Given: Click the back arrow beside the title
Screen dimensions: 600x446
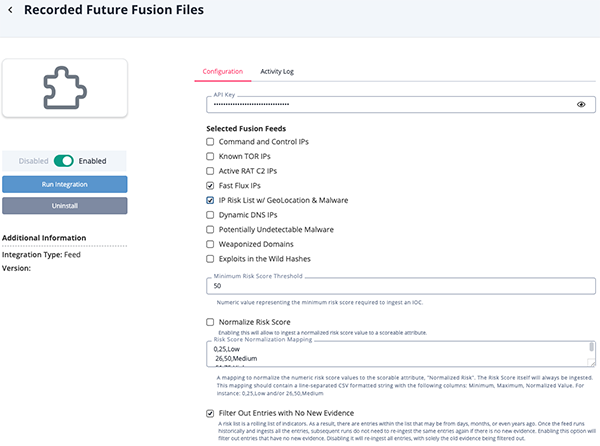Looking at the screenshot, I should coord(11,11).
